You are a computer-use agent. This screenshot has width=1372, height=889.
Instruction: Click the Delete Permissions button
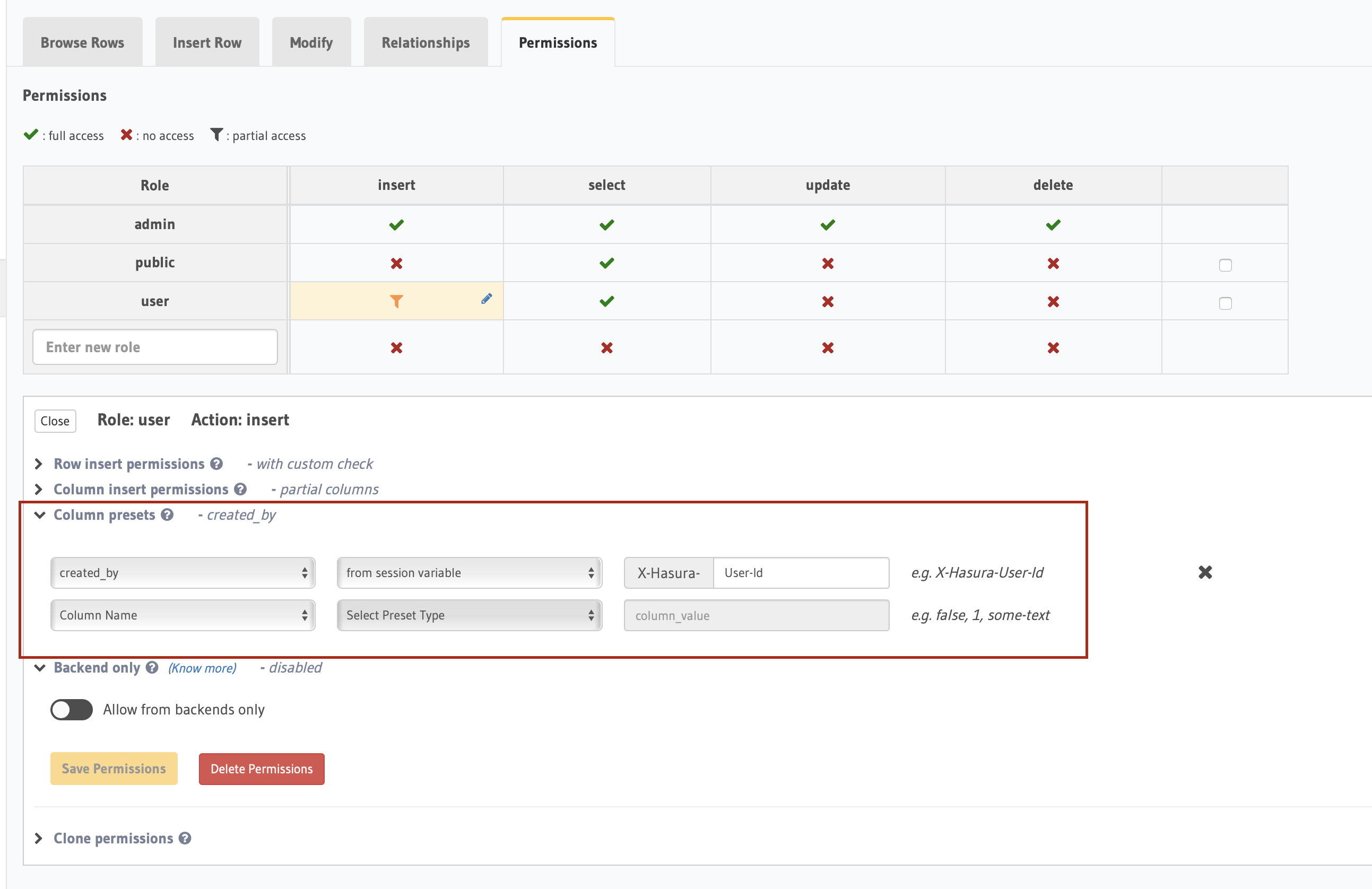coord(262,769)
